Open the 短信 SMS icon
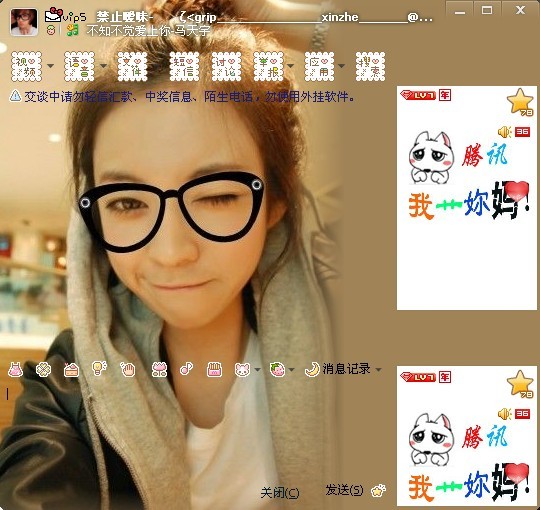 coord(184,66)
